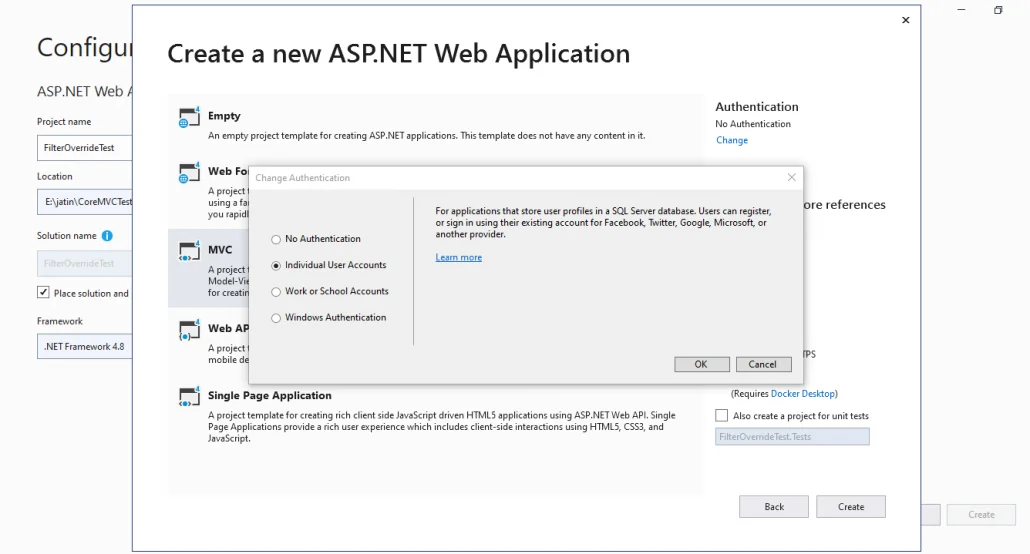Open the Docker Desktop link
The height and width of the screenshot is (554, 1030).
tap(803, 394)
